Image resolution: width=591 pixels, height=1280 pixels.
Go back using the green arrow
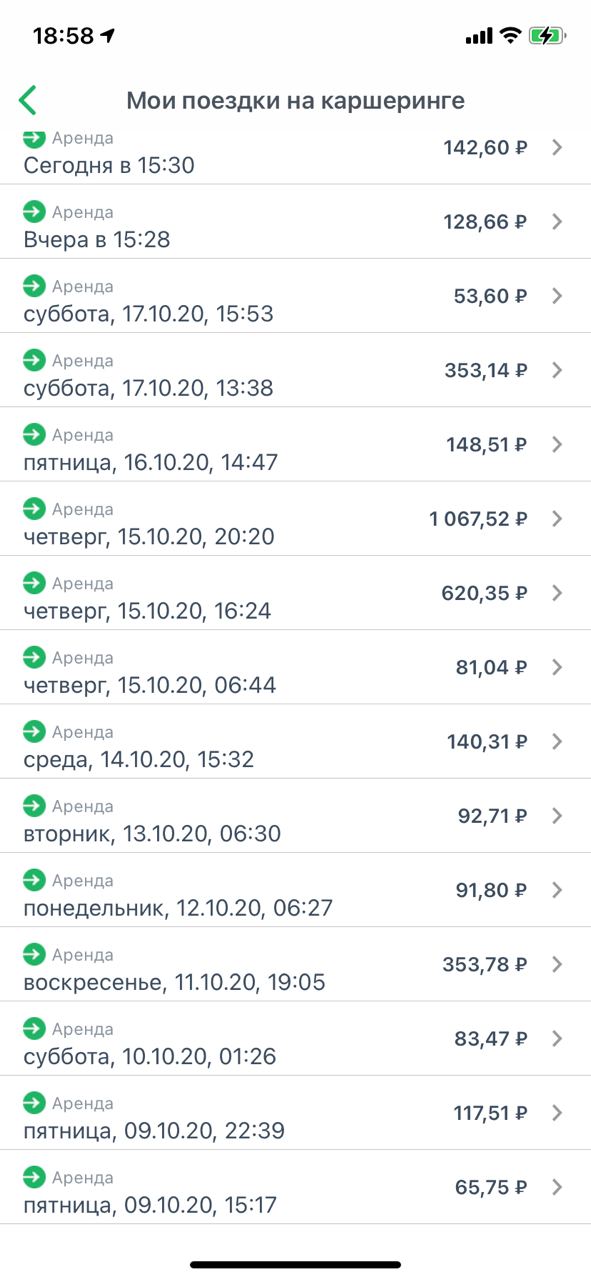pyautogui.click(x=28, y=100)
